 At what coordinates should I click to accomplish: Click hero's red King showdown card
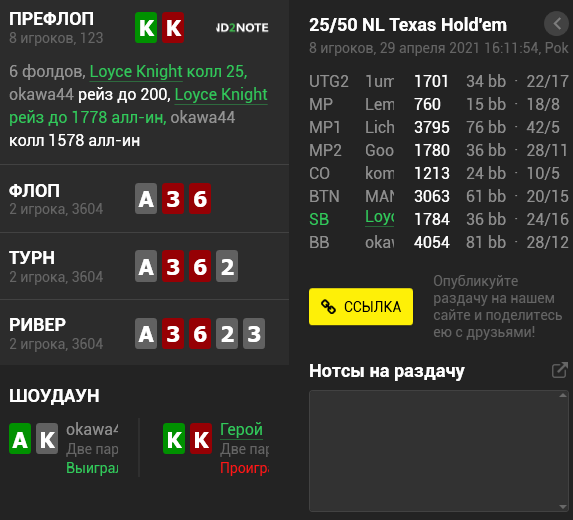click(x=201, y=439)
